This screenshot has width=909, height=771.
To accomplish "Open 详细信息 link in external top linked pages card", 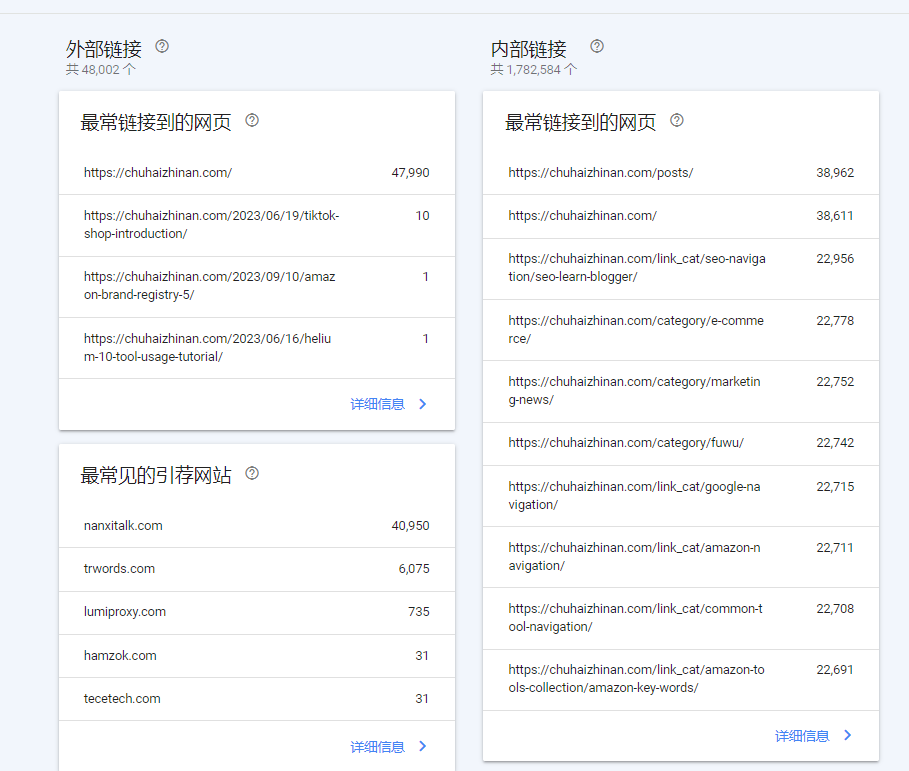I will coord(377,404).
